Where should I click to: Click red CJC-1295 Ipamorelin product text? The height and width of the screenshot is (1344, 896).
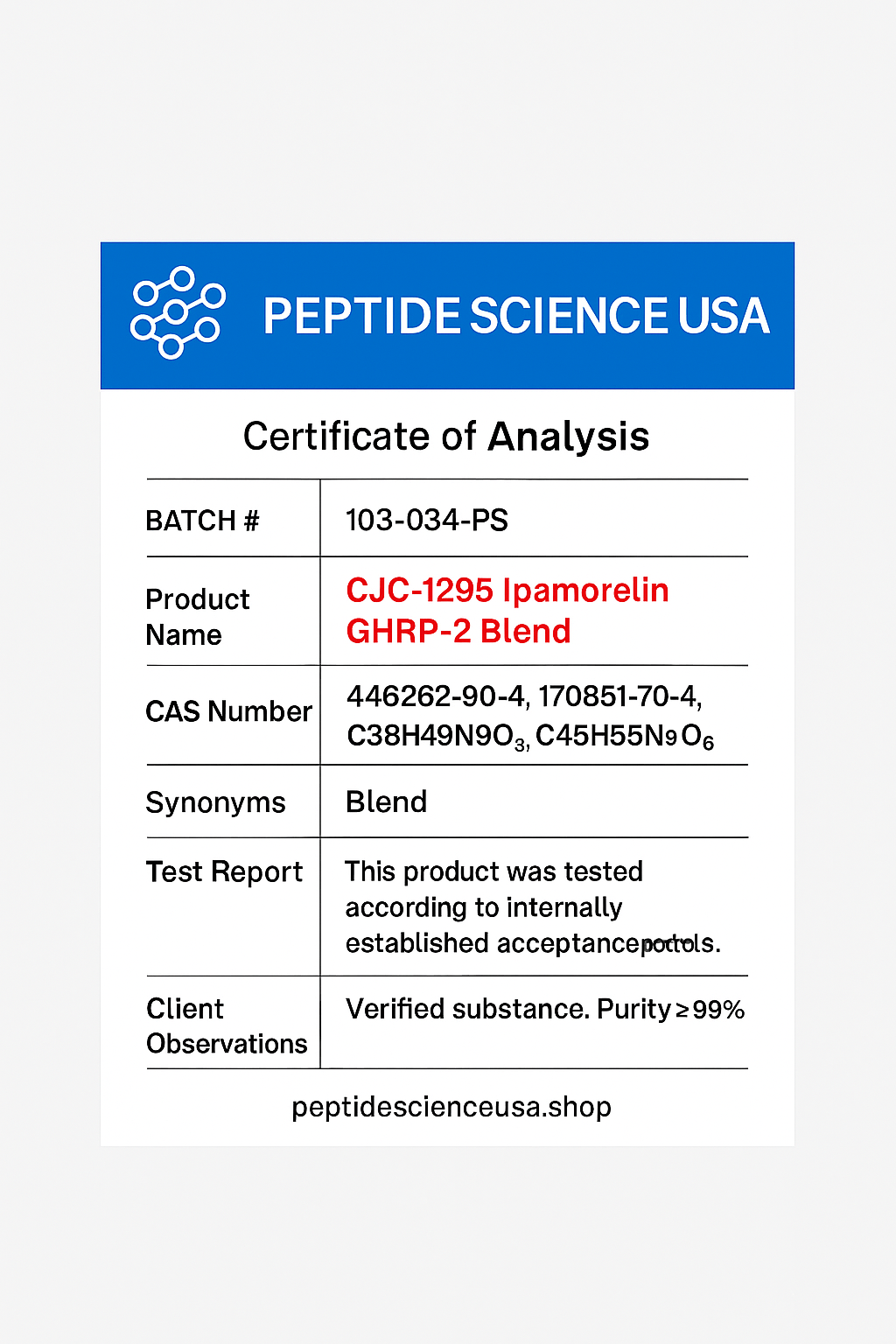[507, 591]
